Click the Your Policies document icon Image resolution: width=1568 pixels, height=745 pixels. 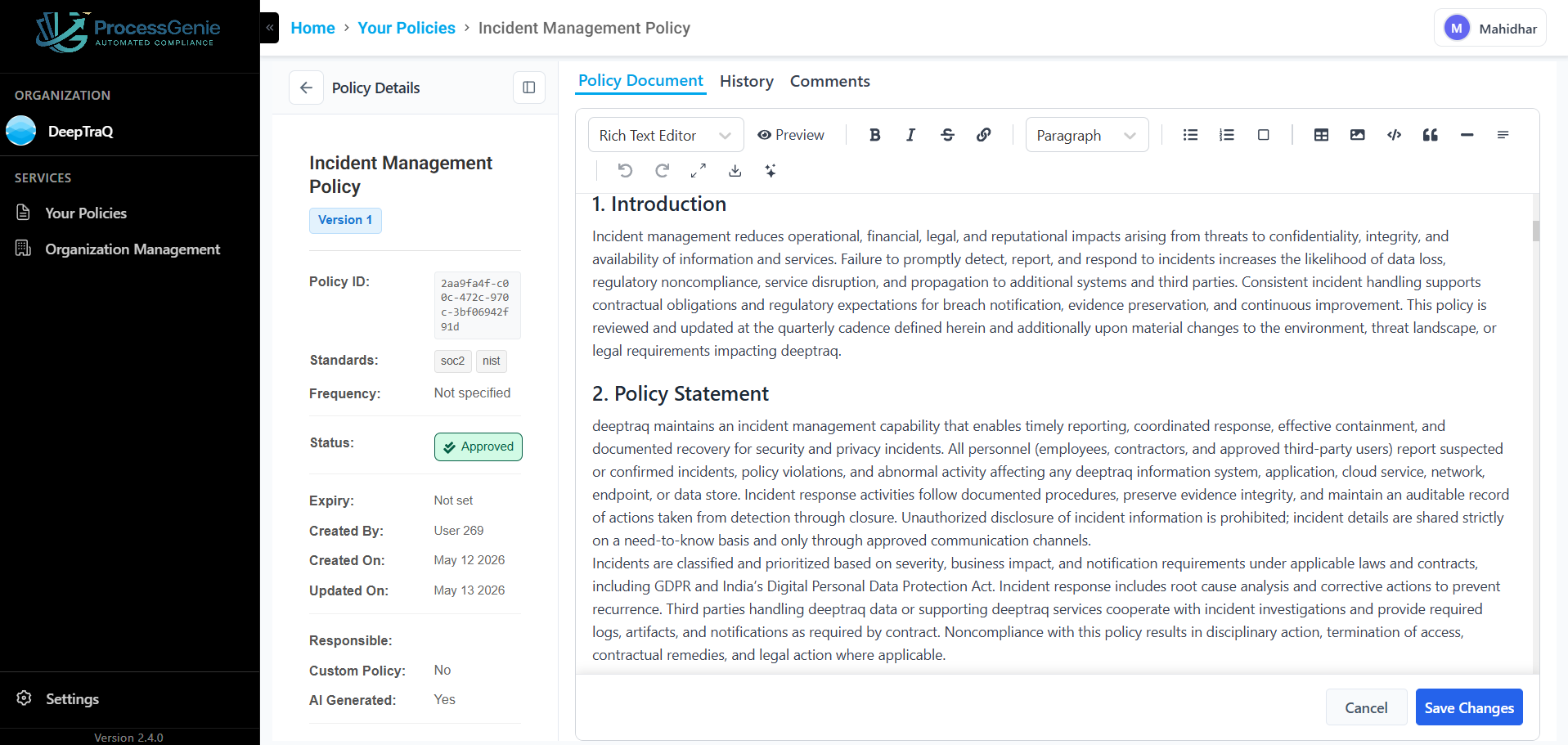click(24, 213)
